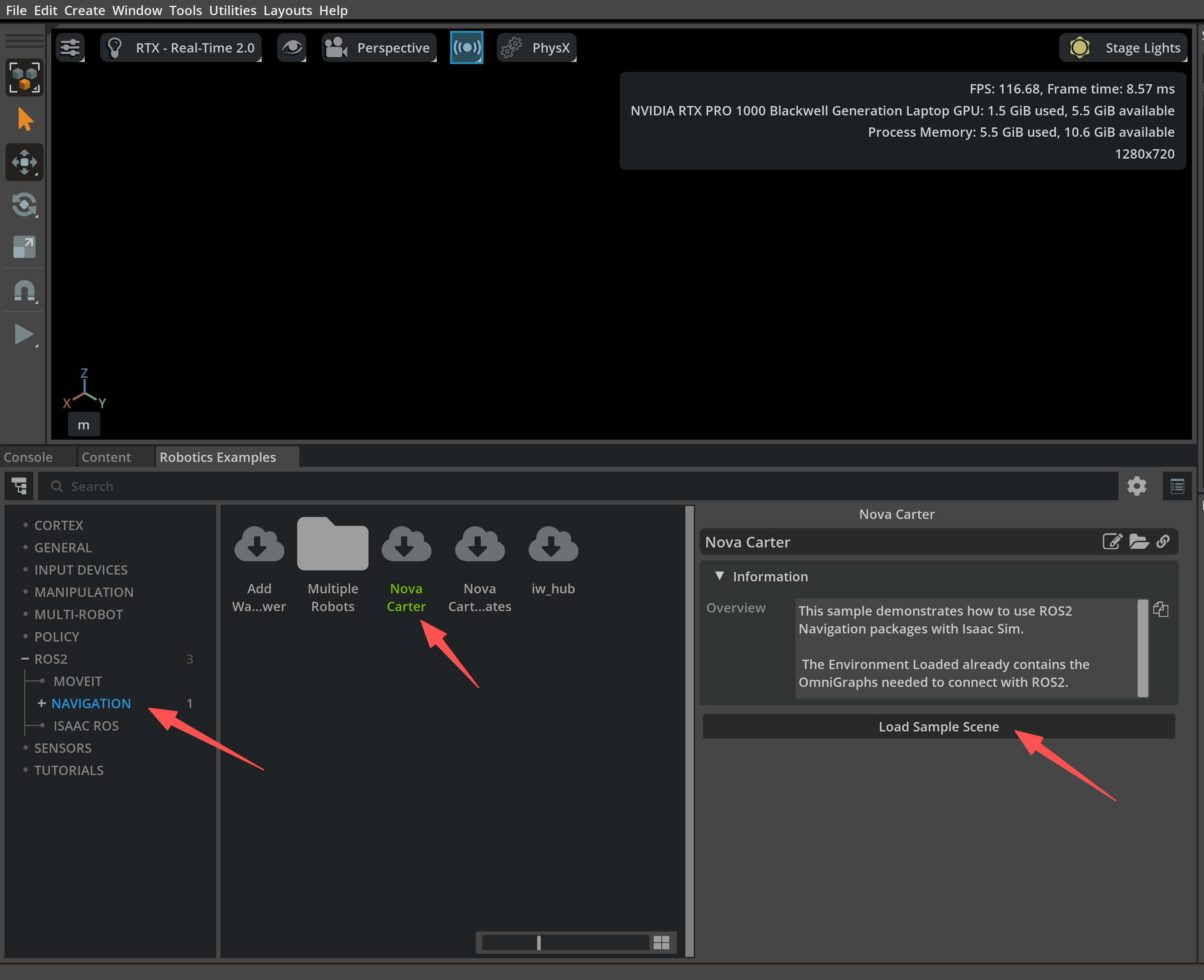Open the Layouts menu
This screenshot has height=980, width=1204.
[x=287, y=10]
